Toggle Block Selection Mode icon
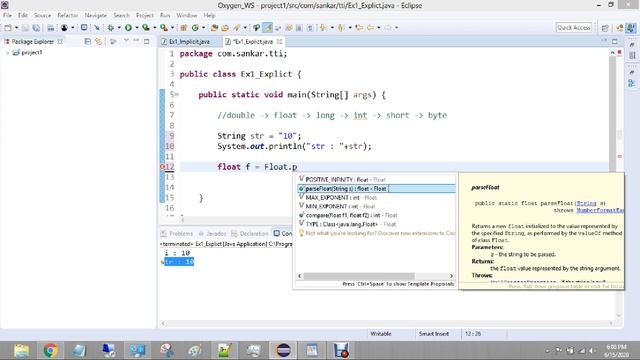 click(x=299, y=28)
